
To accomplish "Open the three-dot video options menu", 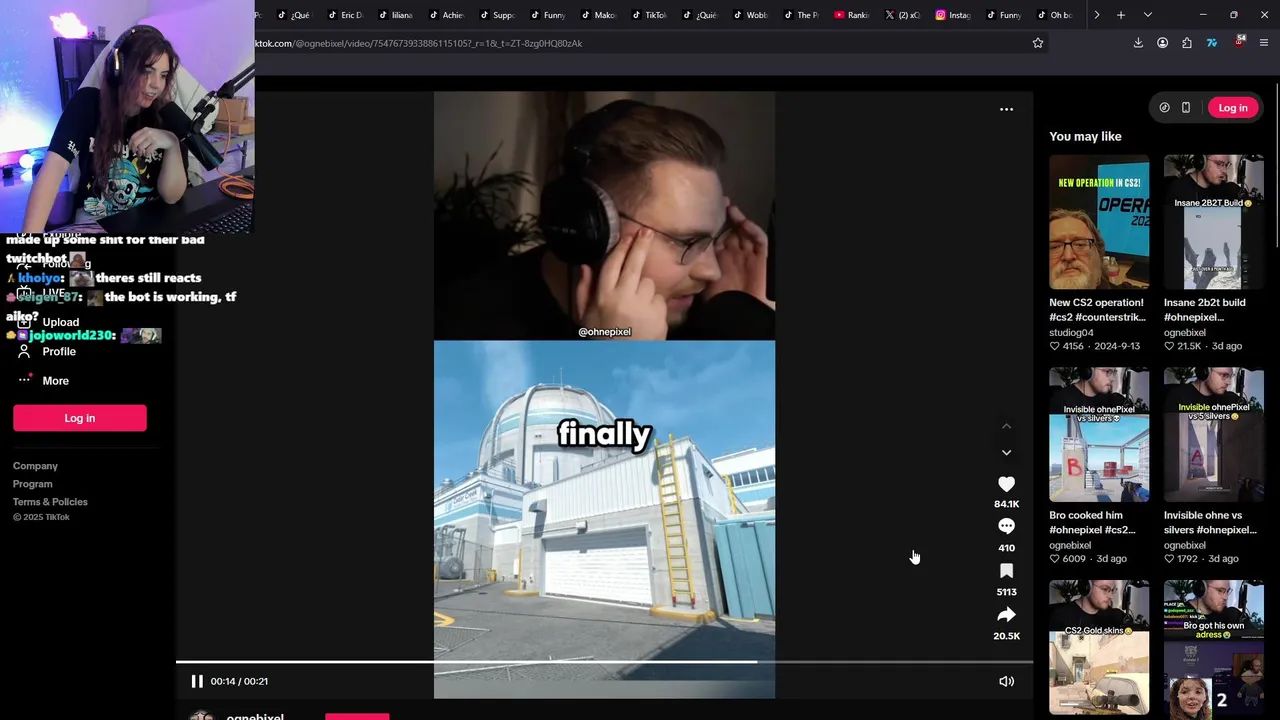I will click(x=1006, y=109).
